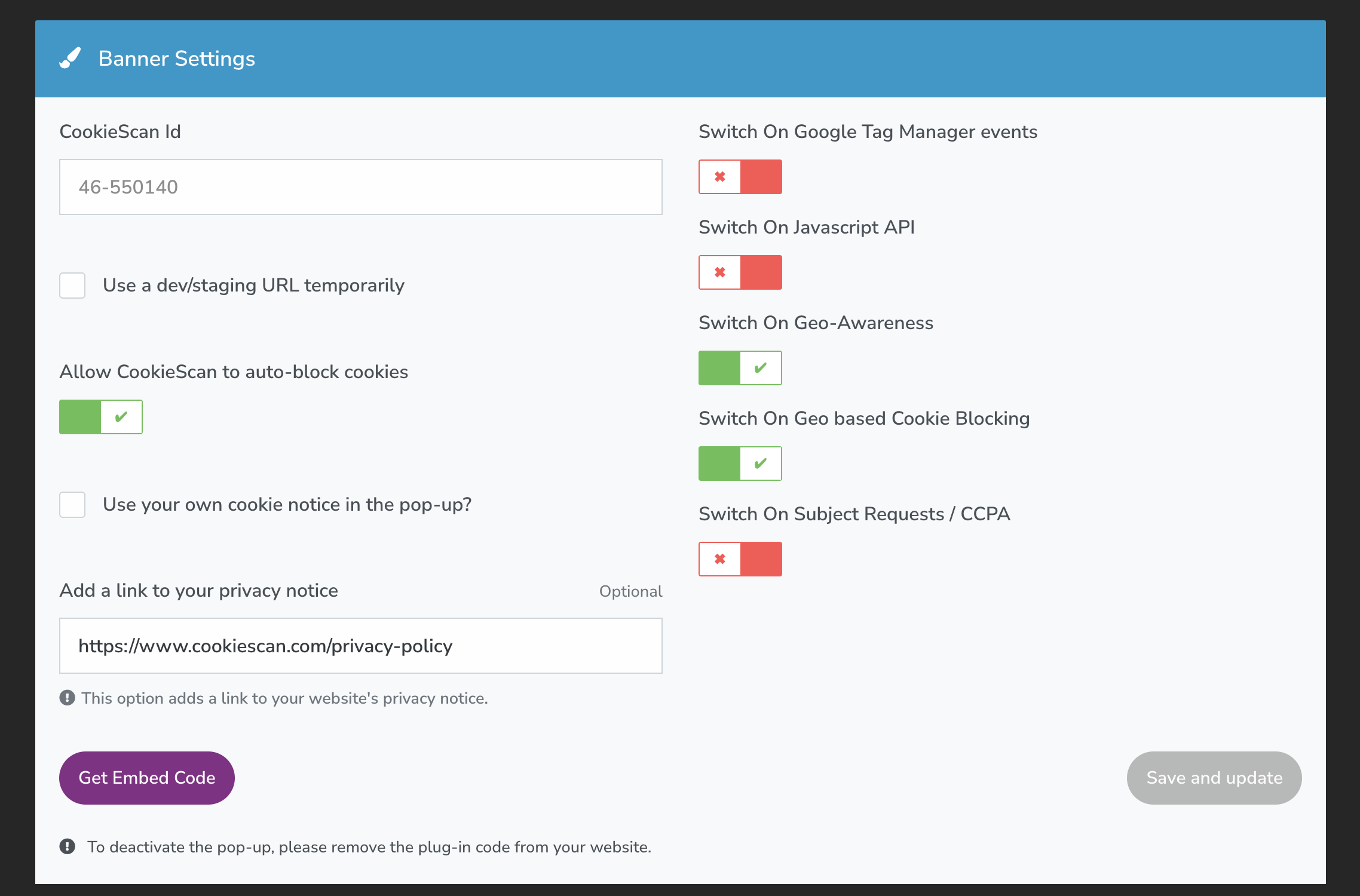
Task: Click 'Switch On Javascript API' label
Action: tap(807, 227)
